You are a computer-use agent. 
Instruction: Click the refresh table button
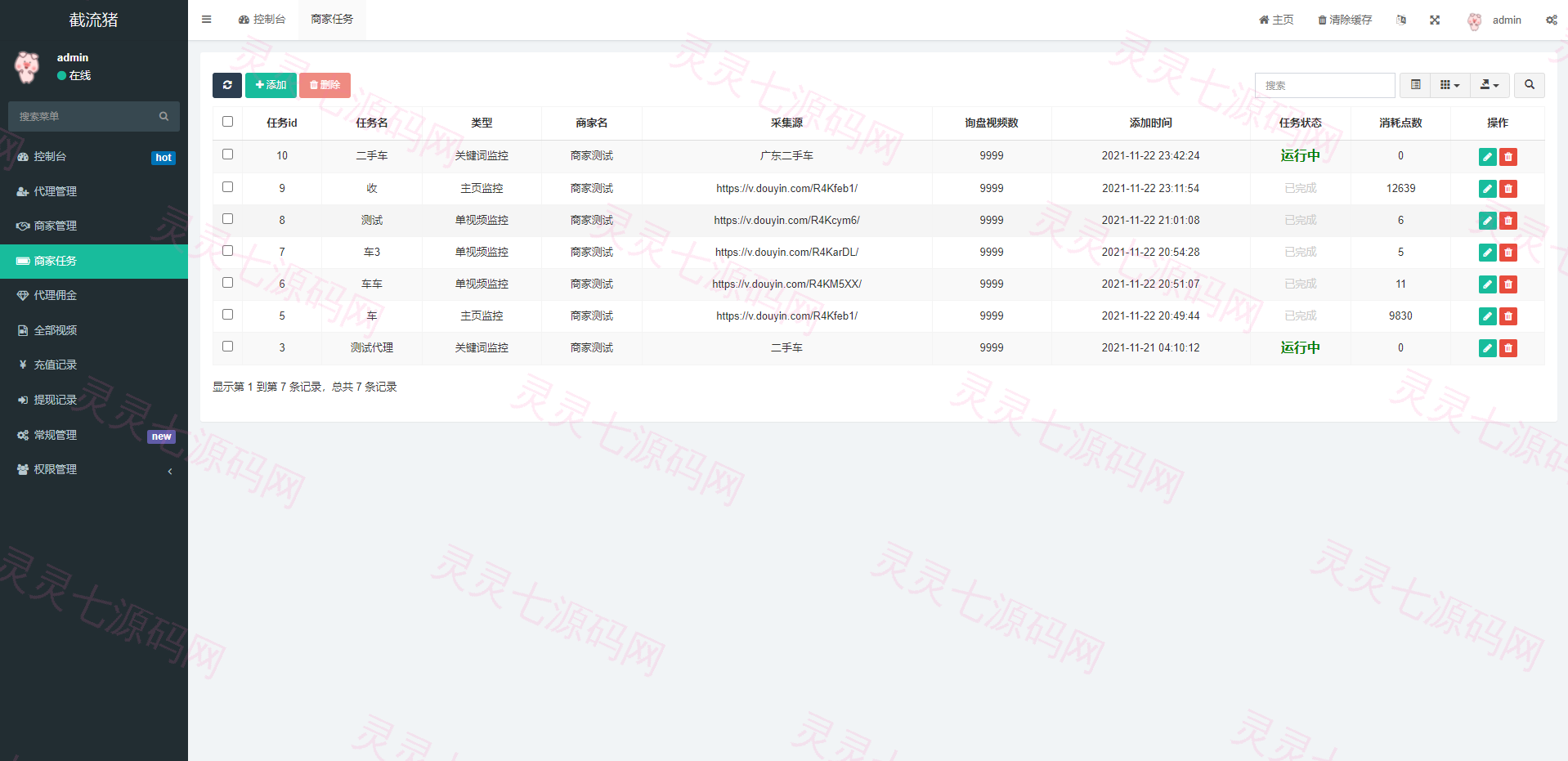[x=227, y=85]
